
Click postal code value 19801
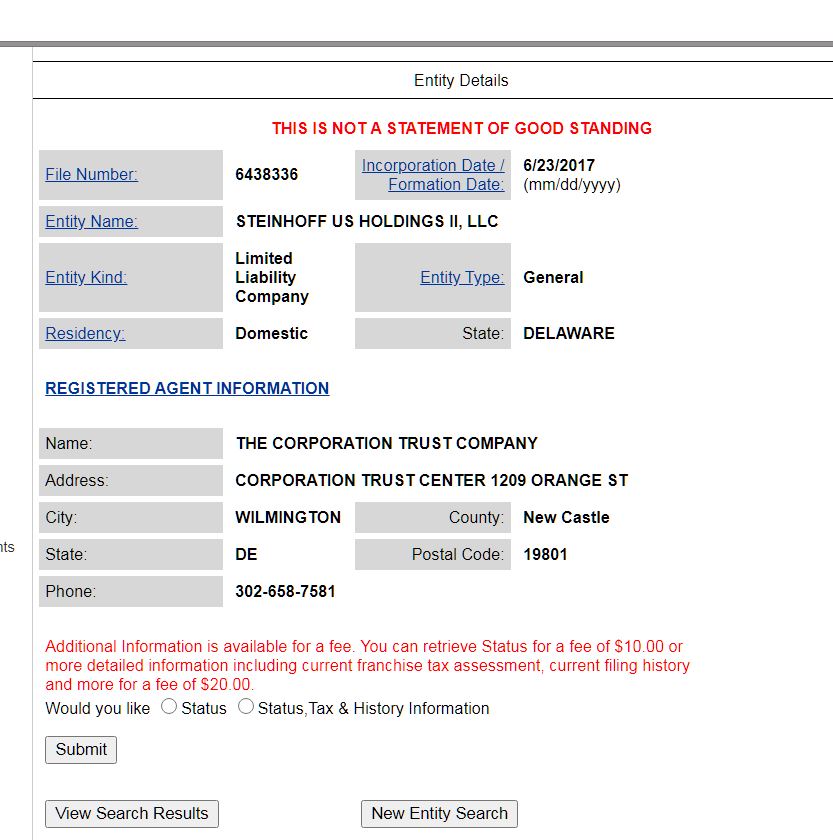coord(545,554)
